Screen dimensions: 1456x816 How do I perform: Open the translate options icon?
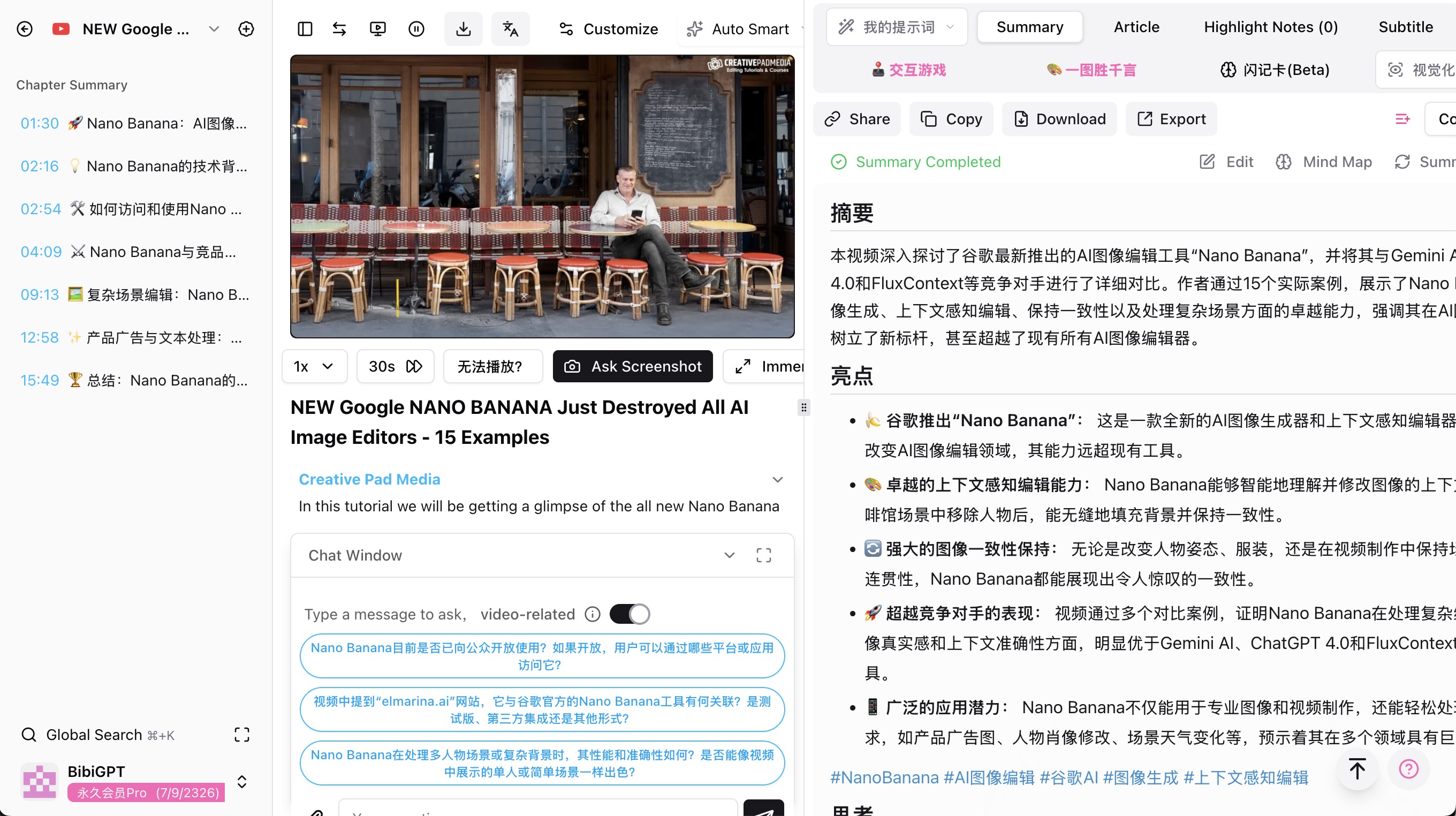pyautogui.click(x=510, y=28)
